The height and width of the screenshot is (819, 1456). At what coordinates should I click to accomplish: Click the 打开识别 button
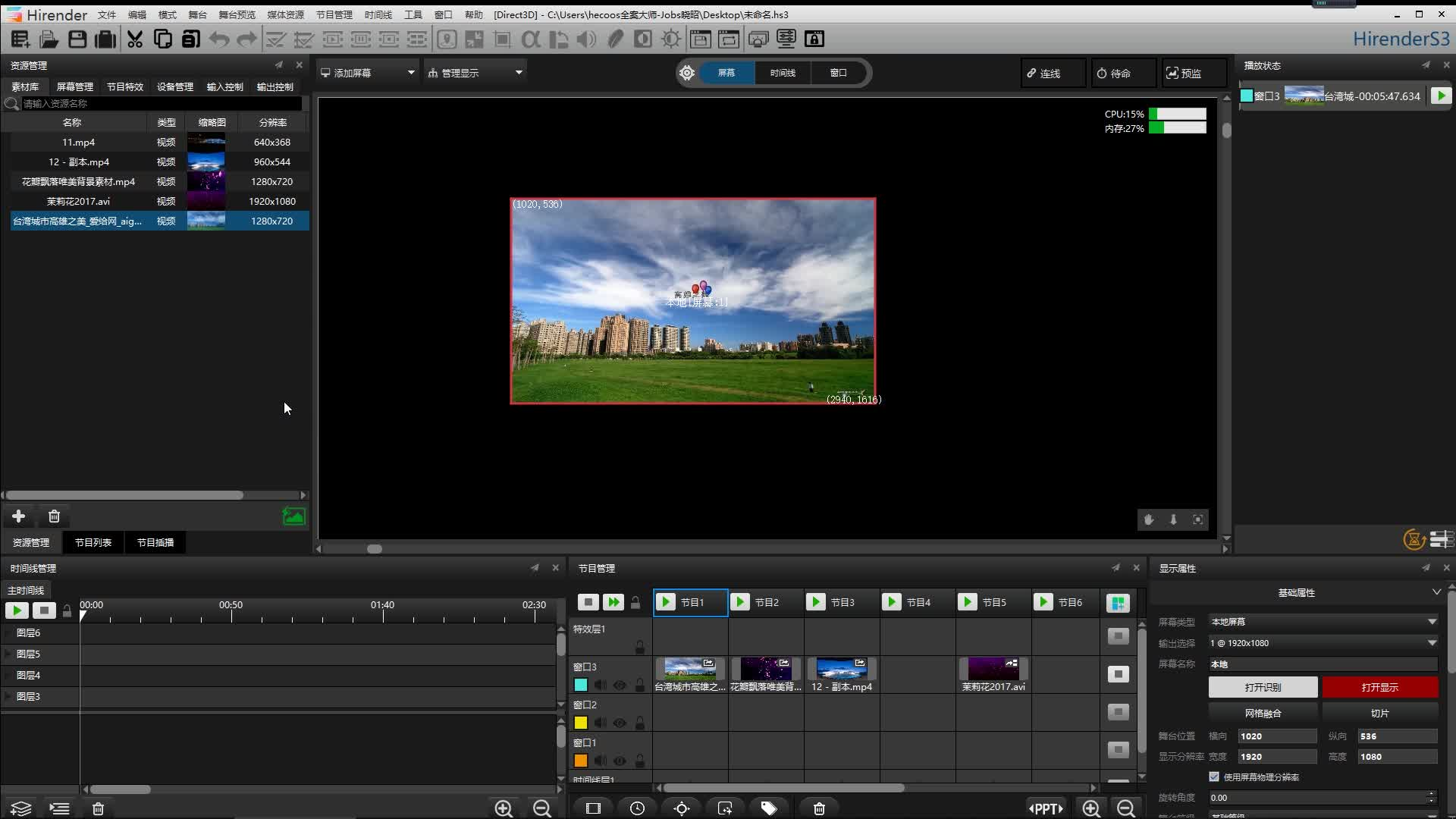(x=1263, y=688)
